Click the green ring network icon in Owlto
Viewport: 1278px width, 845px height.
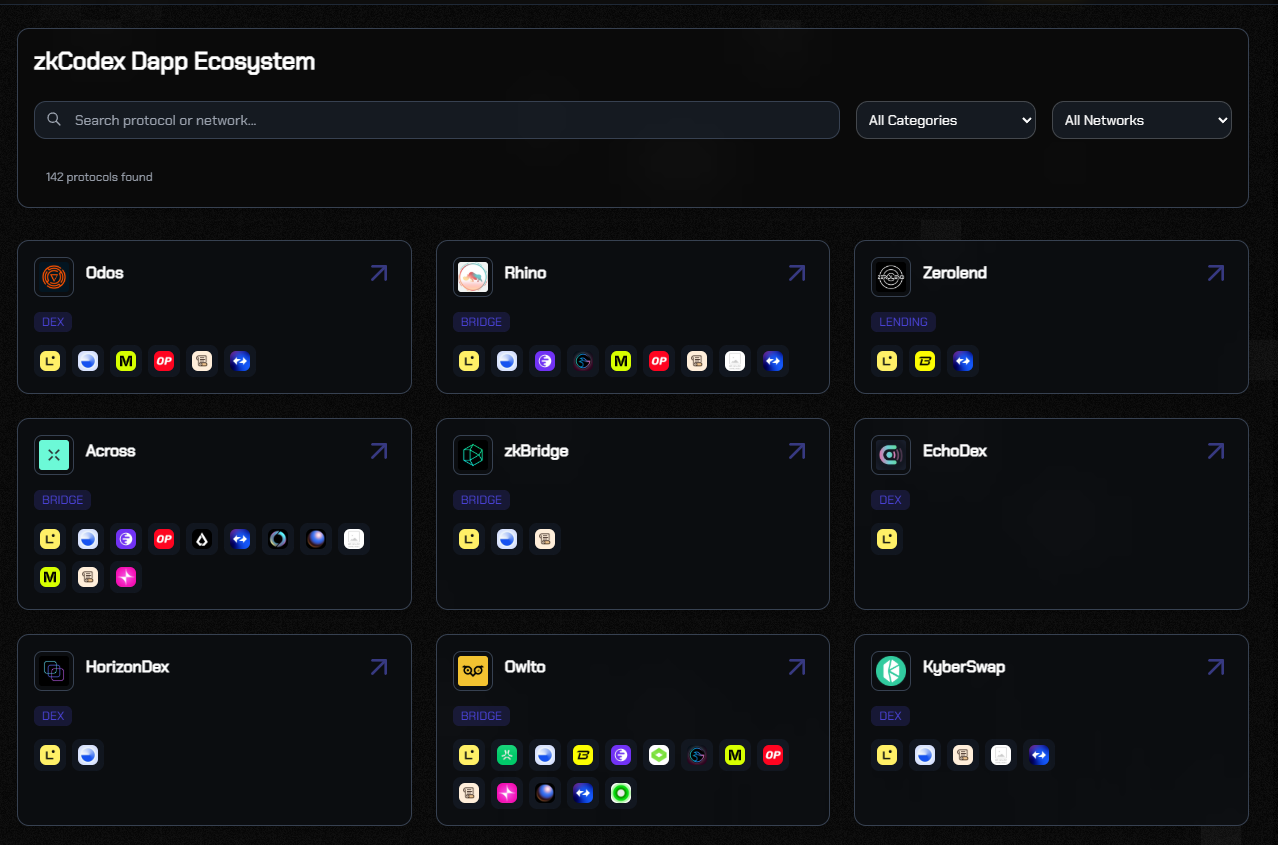coord(621,793)
